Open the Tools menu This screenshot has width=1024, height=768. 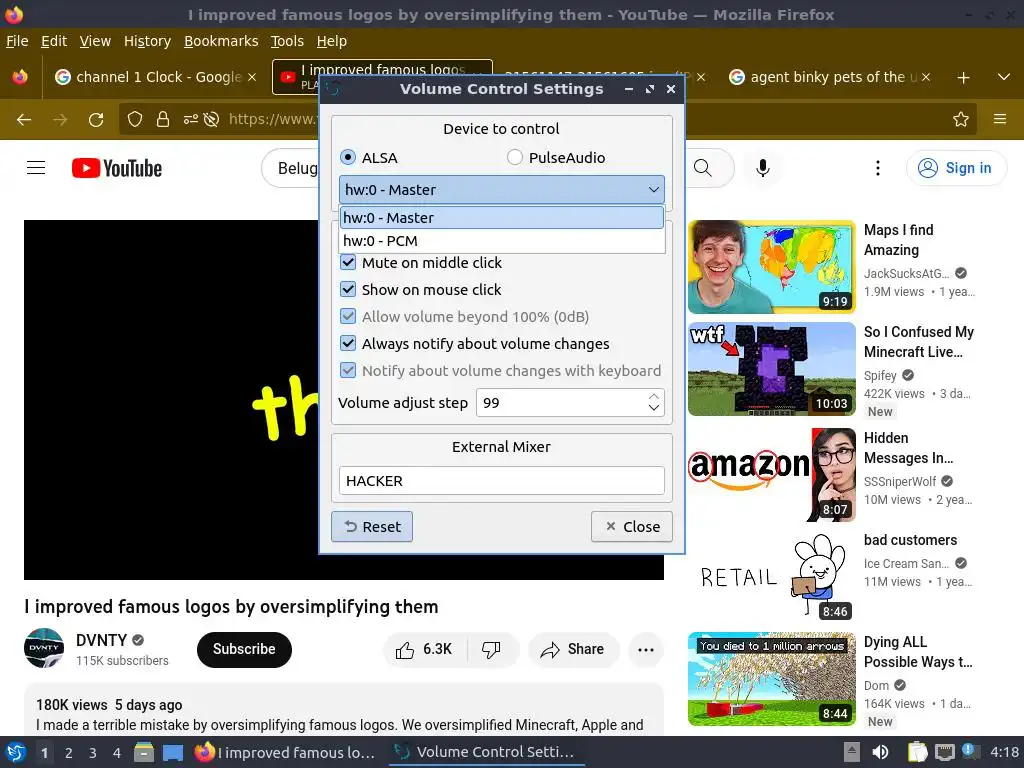[x=287, y=41]
